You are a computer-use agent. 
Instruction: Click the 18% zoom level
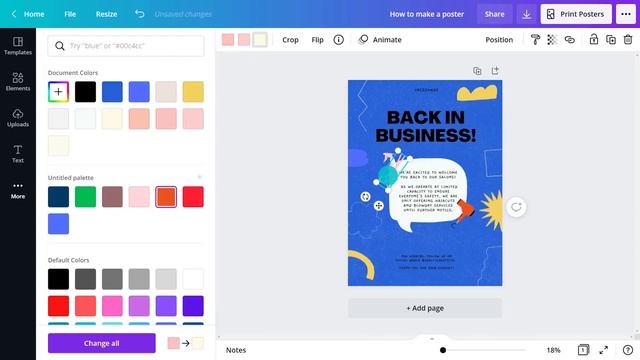pos(553,350)
